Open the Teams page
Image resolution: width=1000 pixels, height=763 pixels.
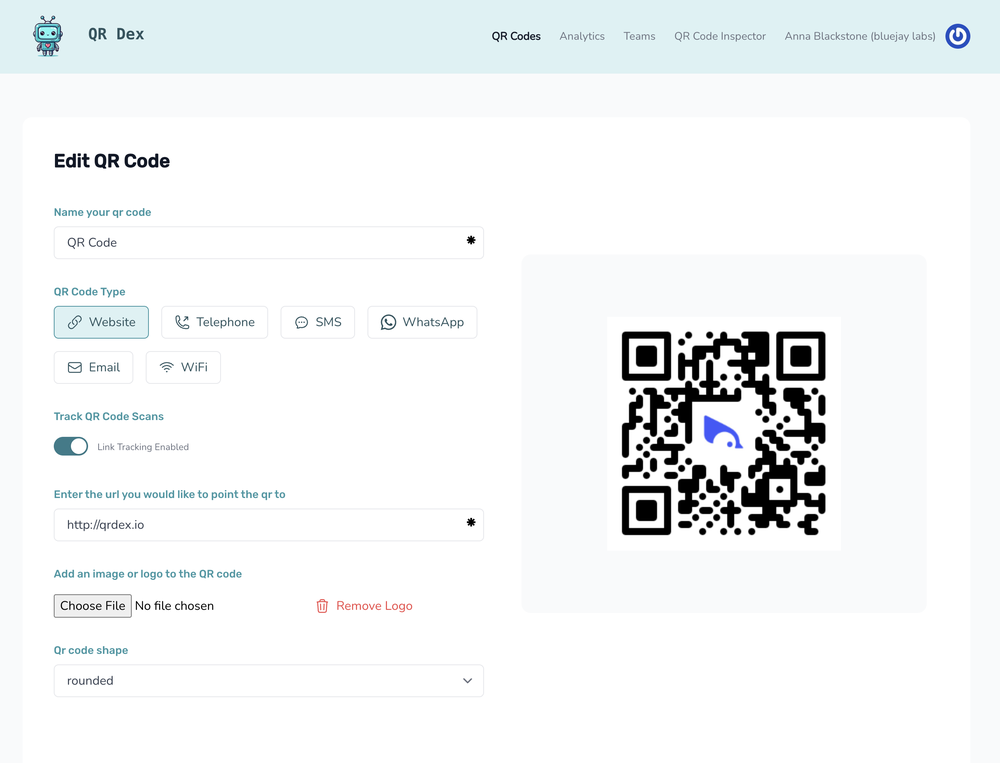639,36
